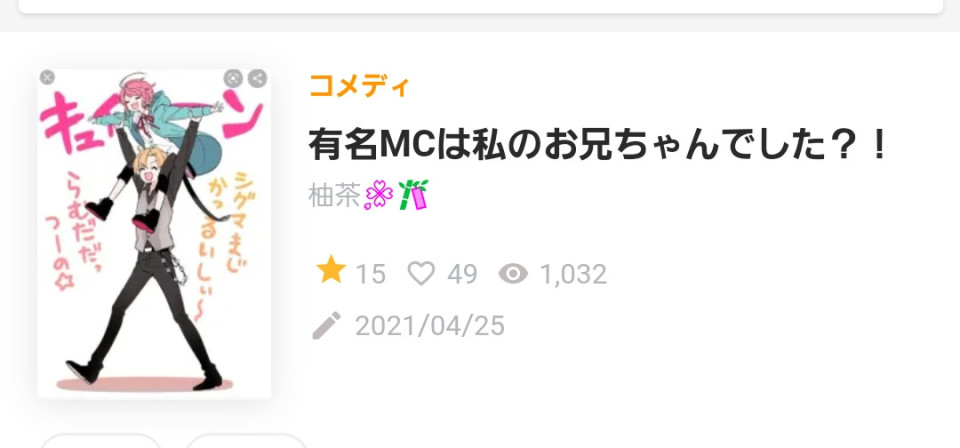Screen dimensions: 960x448
Task: Click the white card above the novel entry
Action: click(481, 6)
